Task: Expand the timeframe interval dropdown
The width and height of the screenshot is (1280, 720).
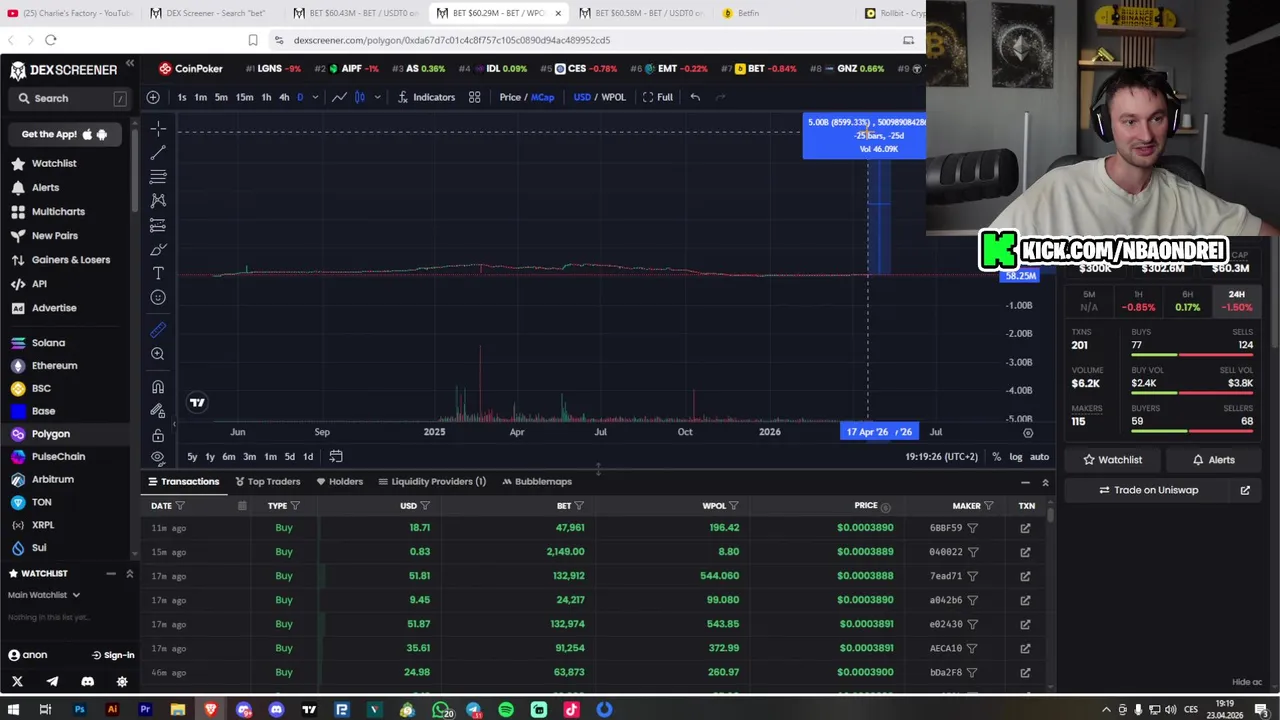Action: tap(315, 97)
